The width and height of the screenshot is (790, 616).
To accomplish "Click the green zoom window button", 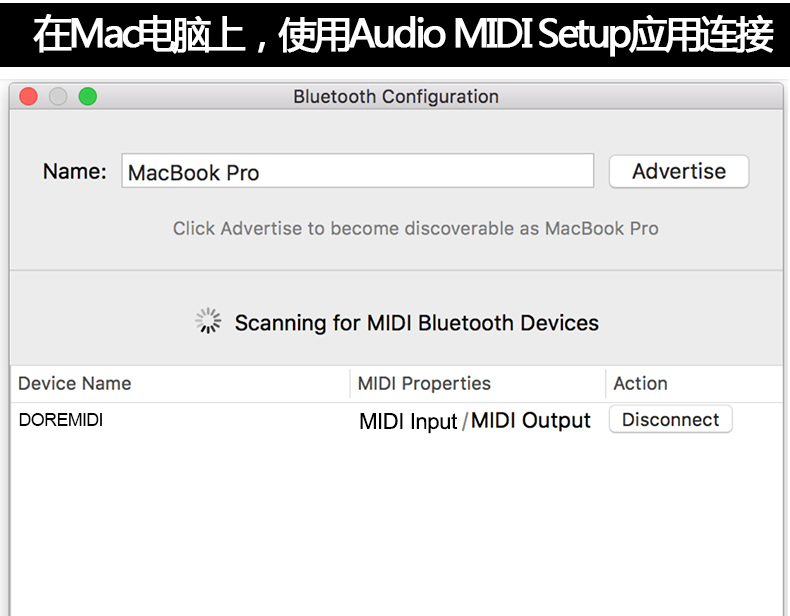I will 88,96.
